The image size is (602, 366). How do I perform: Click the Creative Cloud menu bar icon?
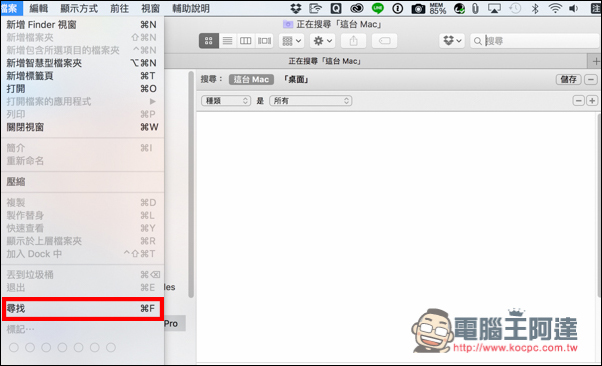(357, 8)
